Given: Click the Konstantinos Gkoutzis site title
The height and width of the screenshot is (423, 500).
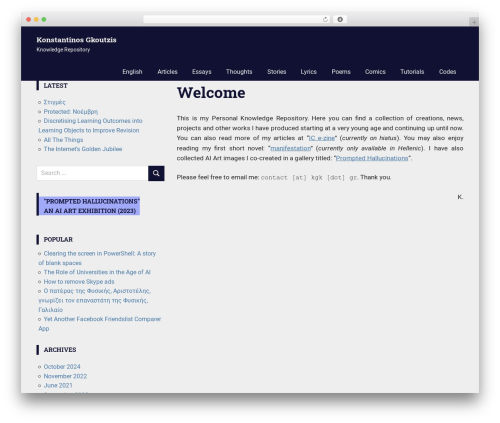Looking at the screenshot, I should pyautogui.click(x=76, y=40).
